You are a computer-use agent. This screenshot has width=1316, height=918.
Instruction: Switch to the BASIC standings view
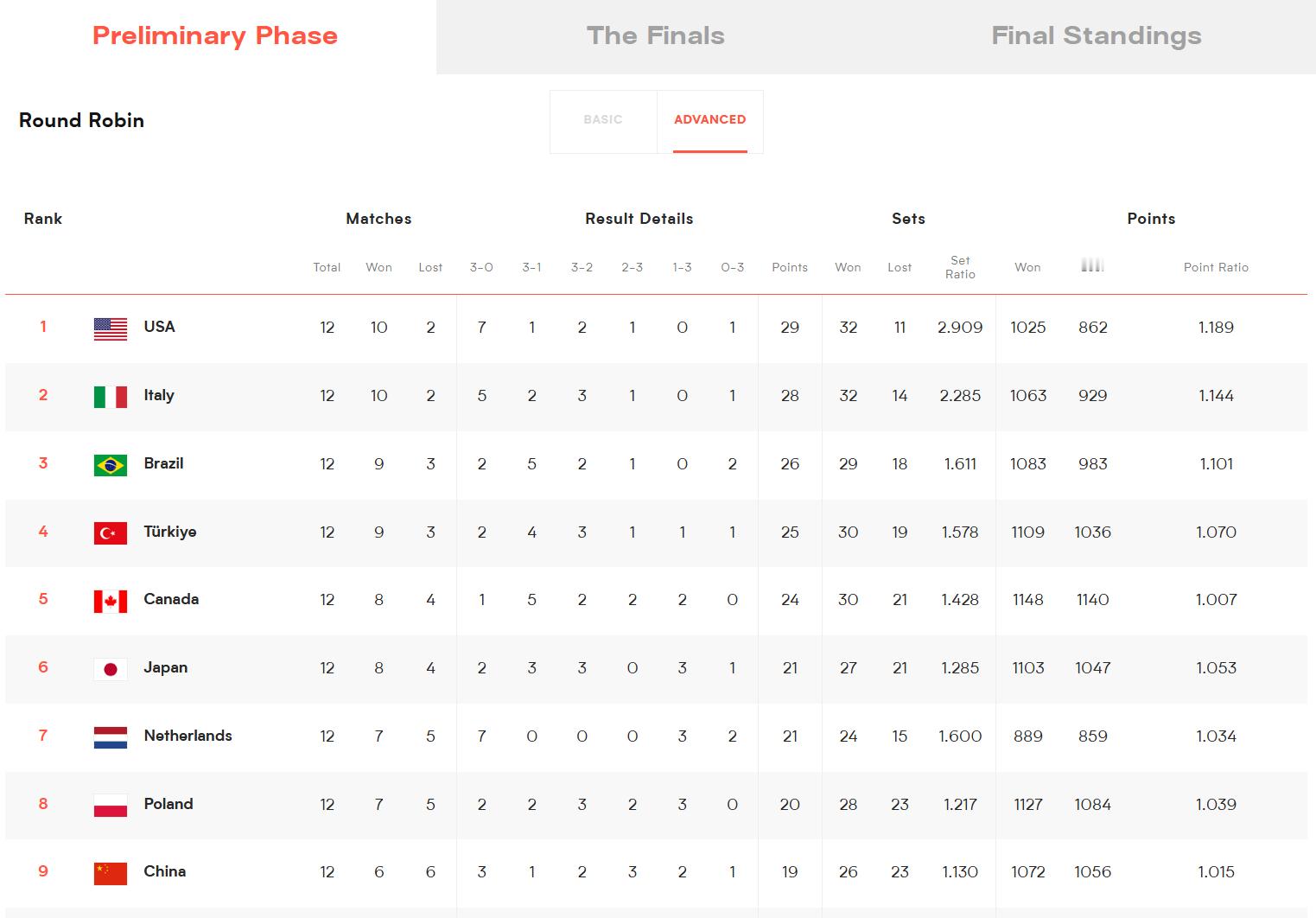click(603, 120)
